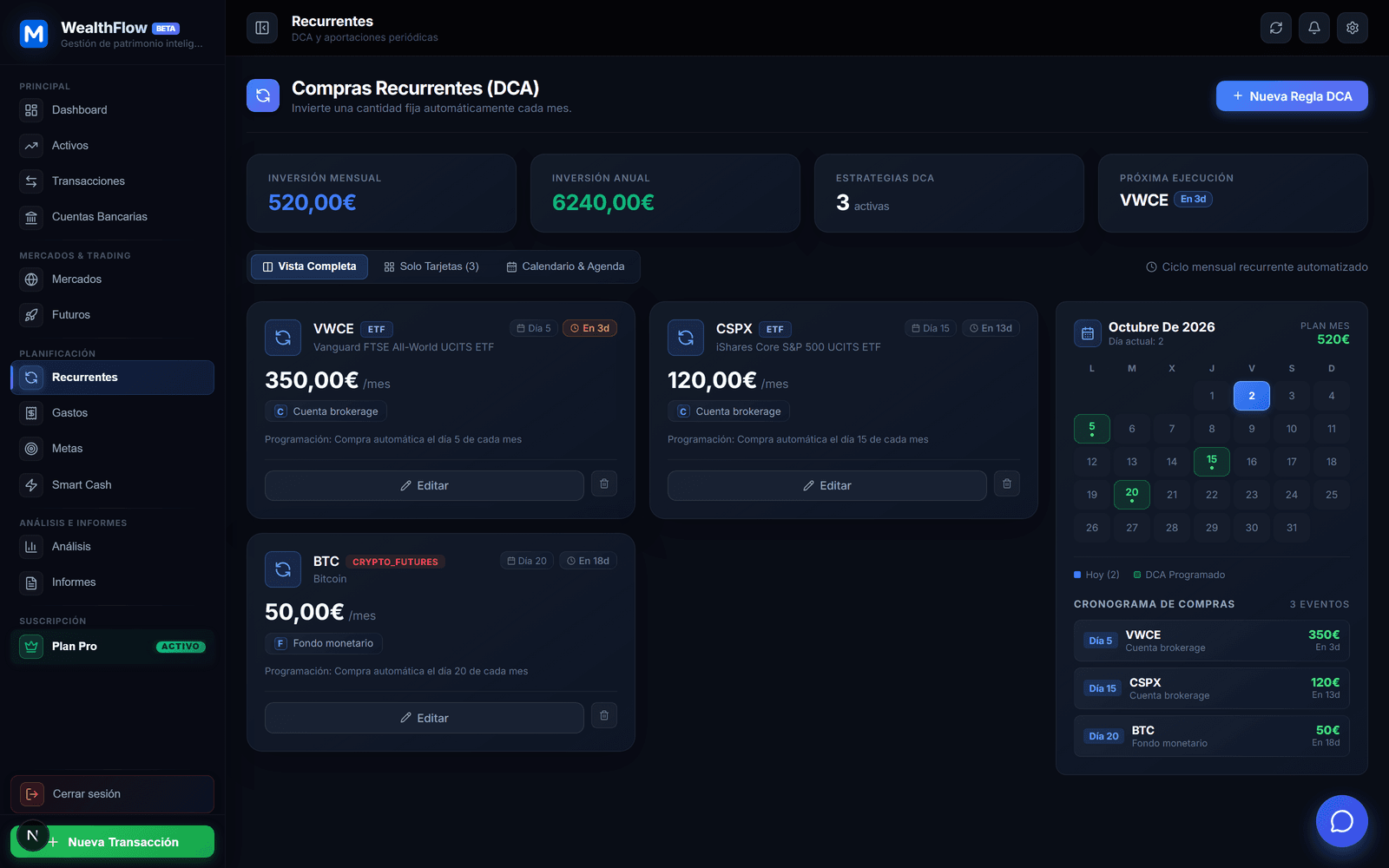Viewport: 1389px width, 868px height.
Task: Select day 2 in calendar
Action: (1252, 396)
